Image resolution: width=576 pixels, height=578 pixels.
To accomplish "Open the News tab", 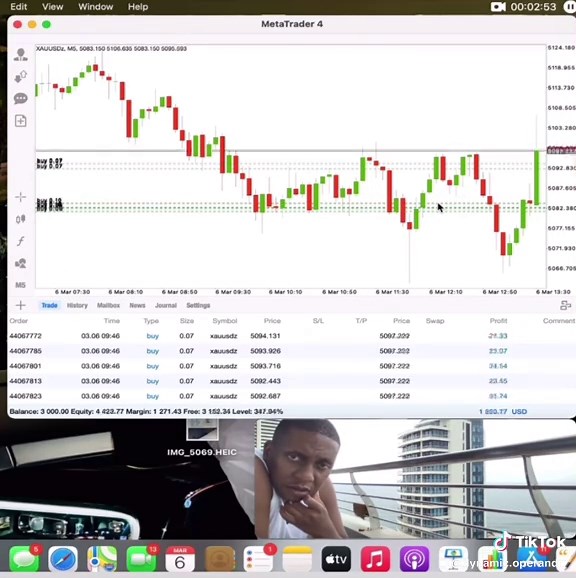I will [x=137, y=305].
